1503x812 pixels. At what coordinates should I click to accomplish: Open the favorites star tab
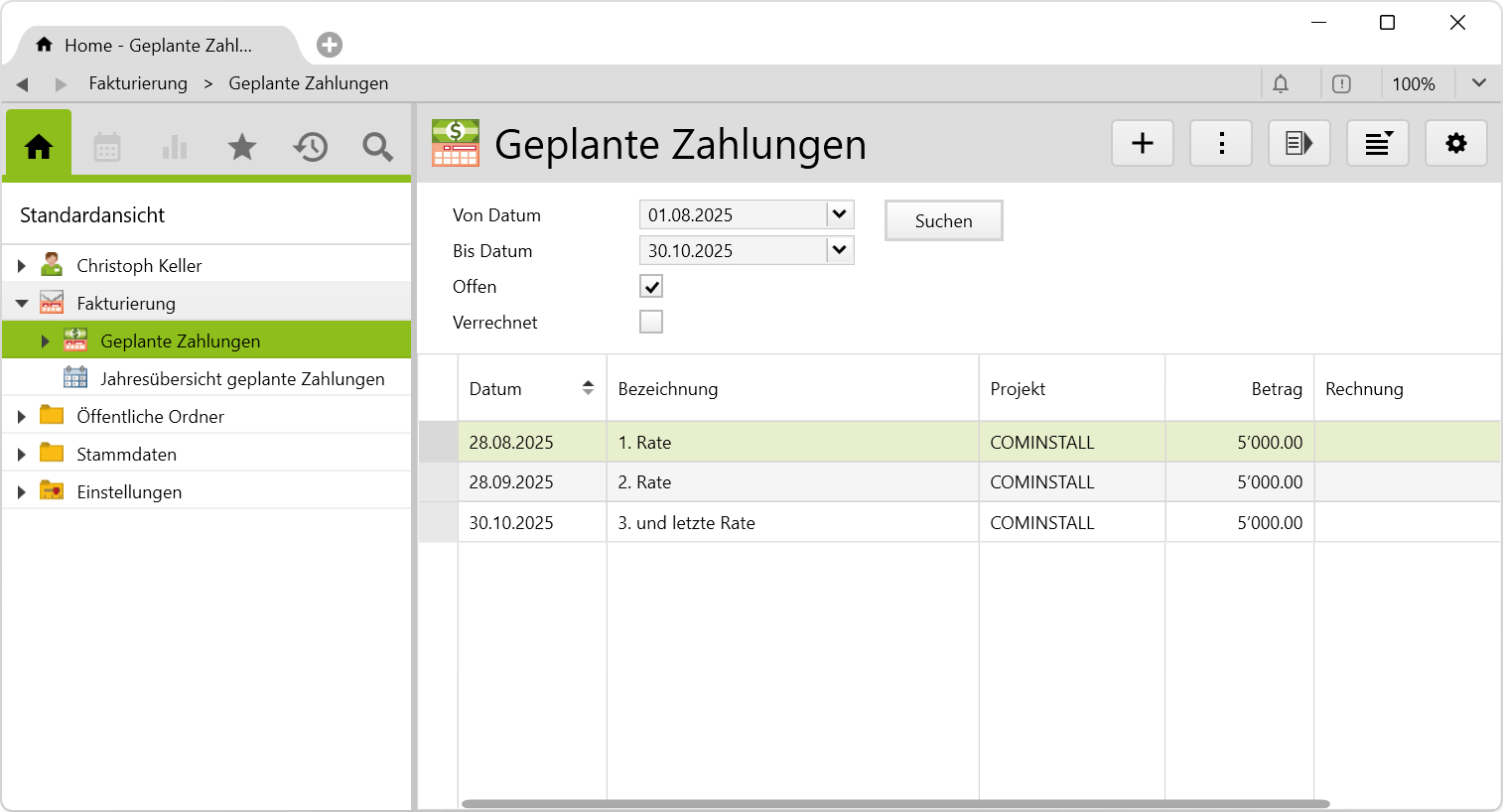pos(242,148)
